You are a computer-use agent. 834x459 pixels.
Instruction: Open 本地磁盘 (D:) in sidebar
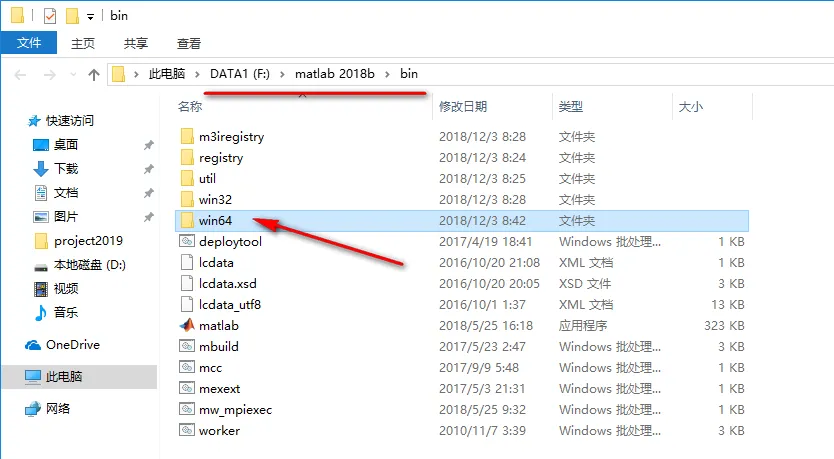pyautogui.click(x=89, y=265)
